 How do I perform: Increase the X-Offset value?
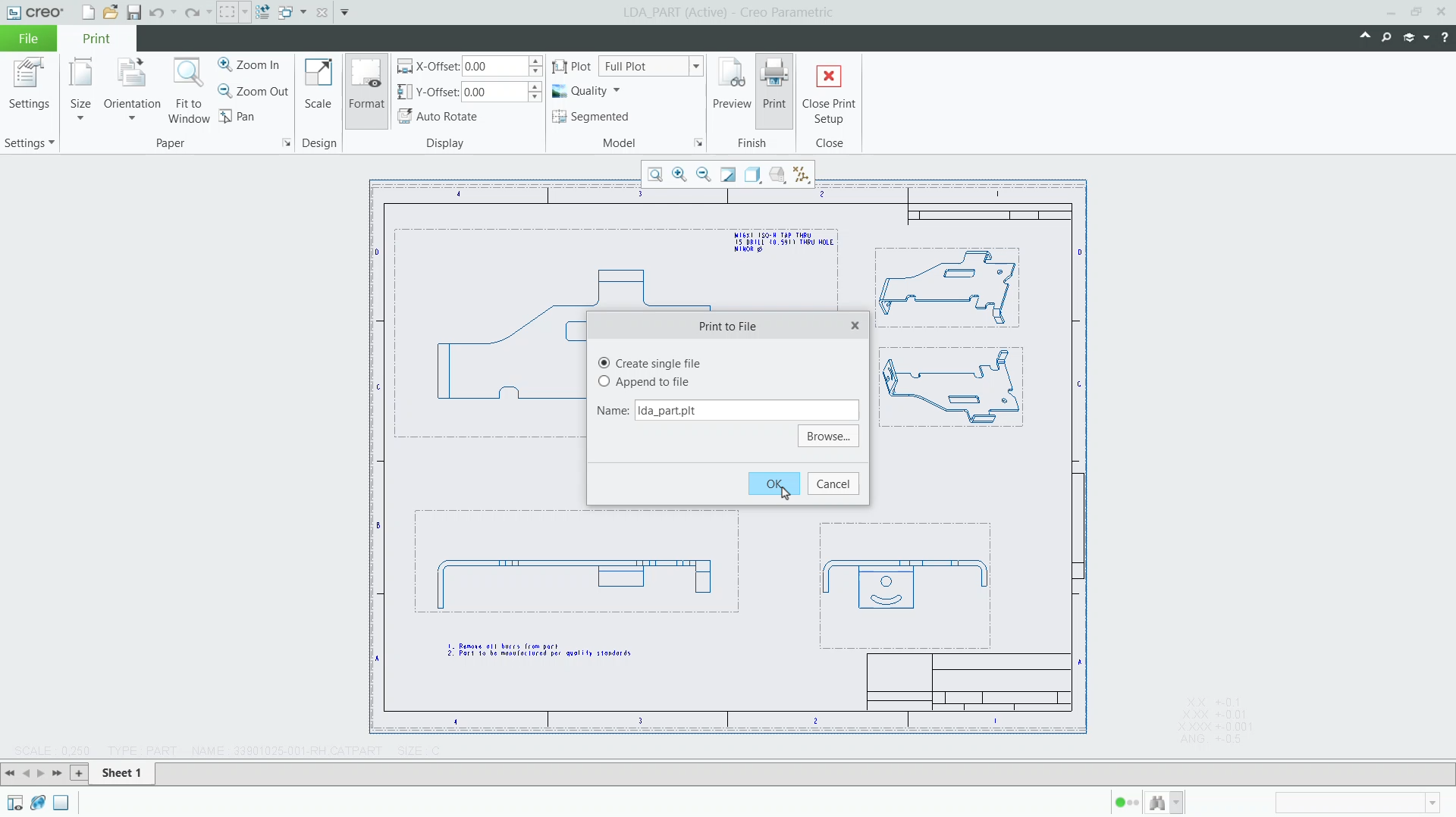point(535,61)
